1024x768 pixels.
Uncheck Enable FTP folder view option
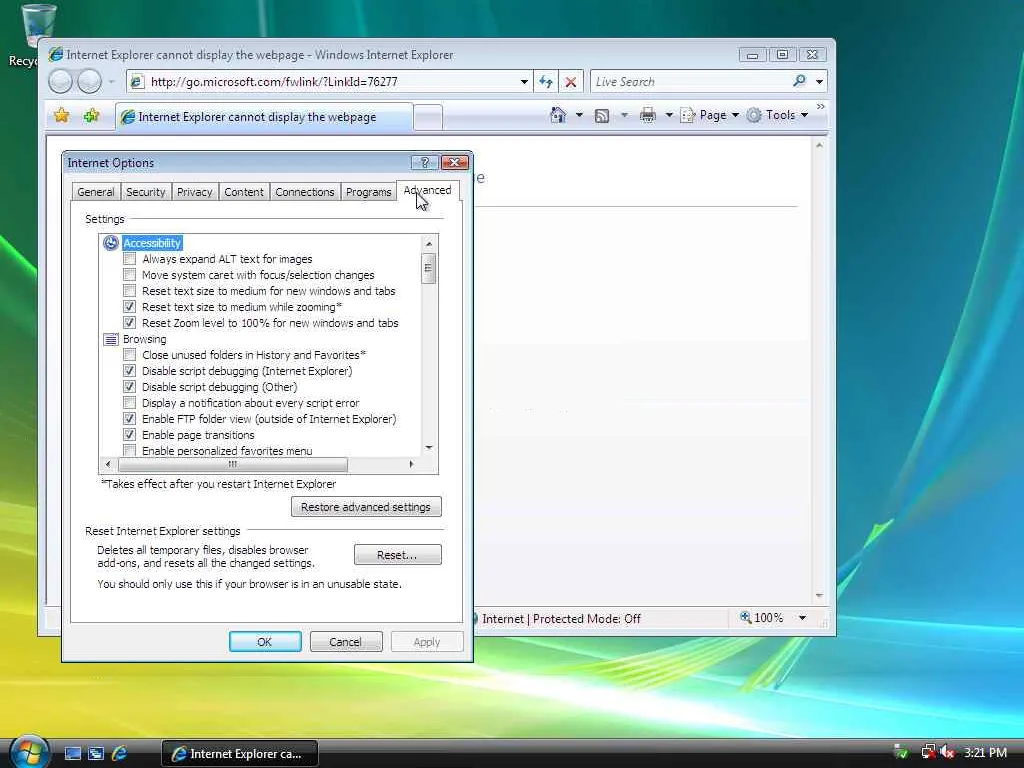pos(129,419)
